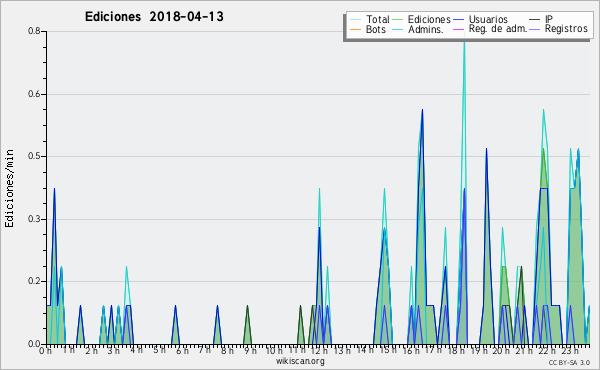The height and width of the screenshot is (370, 600).
Task: Click the 'IP' legend label
Action: (549, 19)
